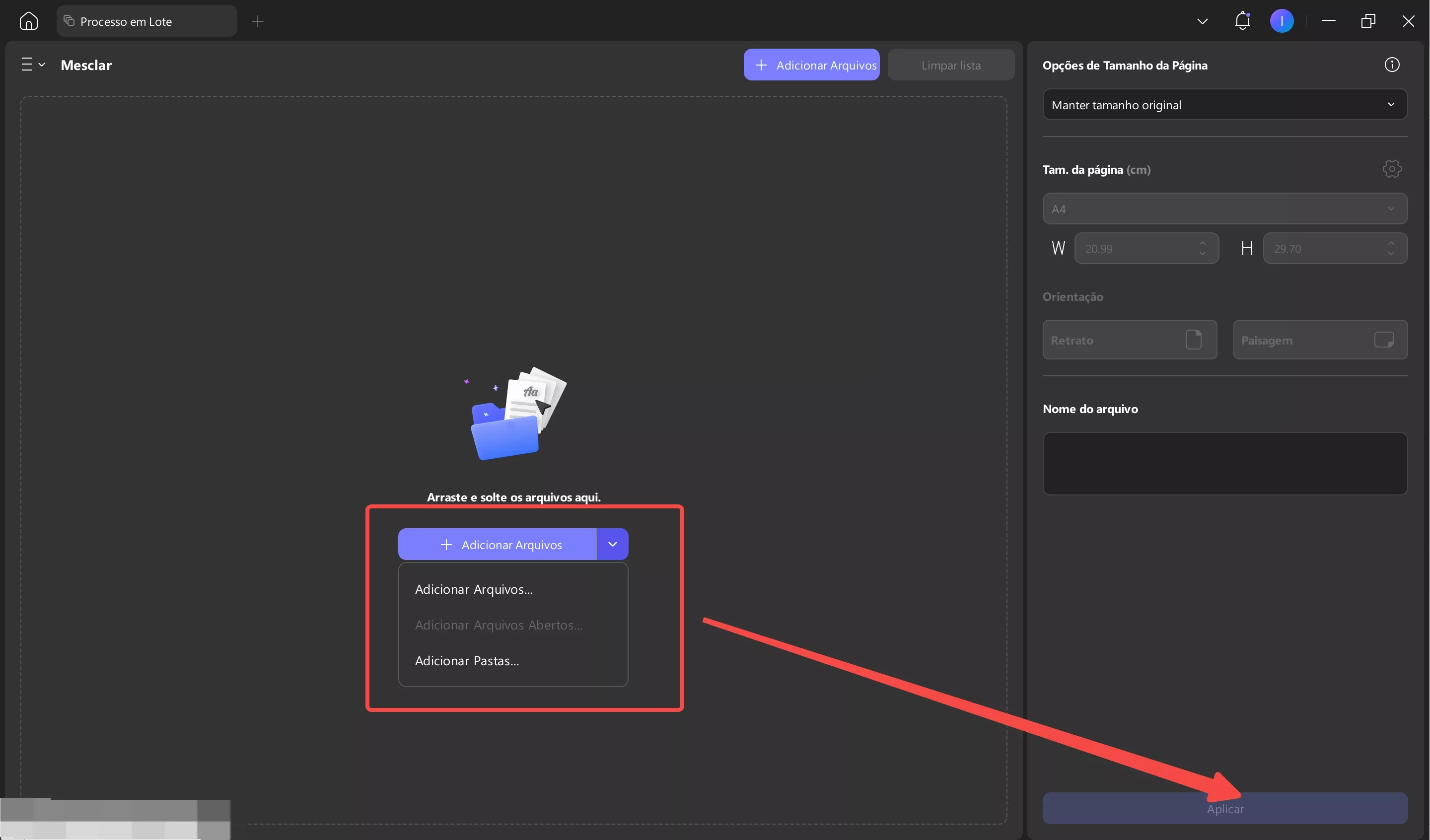
Task: Expand the A4 page size dropdown
Action: [x=1224, y=209]
